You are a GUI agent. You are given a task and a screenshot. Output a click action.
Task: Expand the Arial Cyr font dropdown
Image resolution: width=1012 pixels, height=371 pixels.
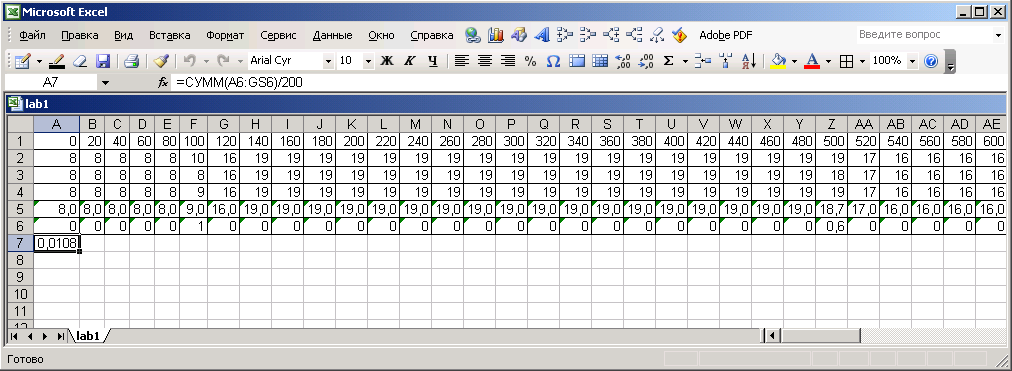(329, 61)
